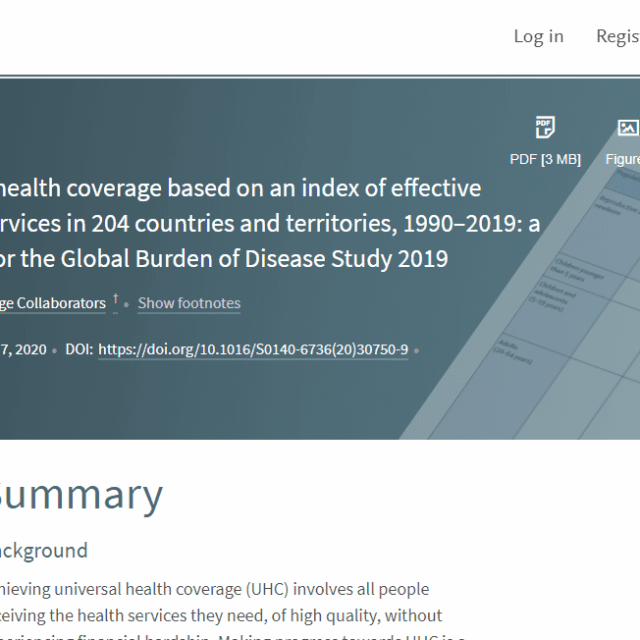The height and width of the screenshot is (640, 640).
Task: Click the 'Background' subsection heading
Action: (43, 550)
